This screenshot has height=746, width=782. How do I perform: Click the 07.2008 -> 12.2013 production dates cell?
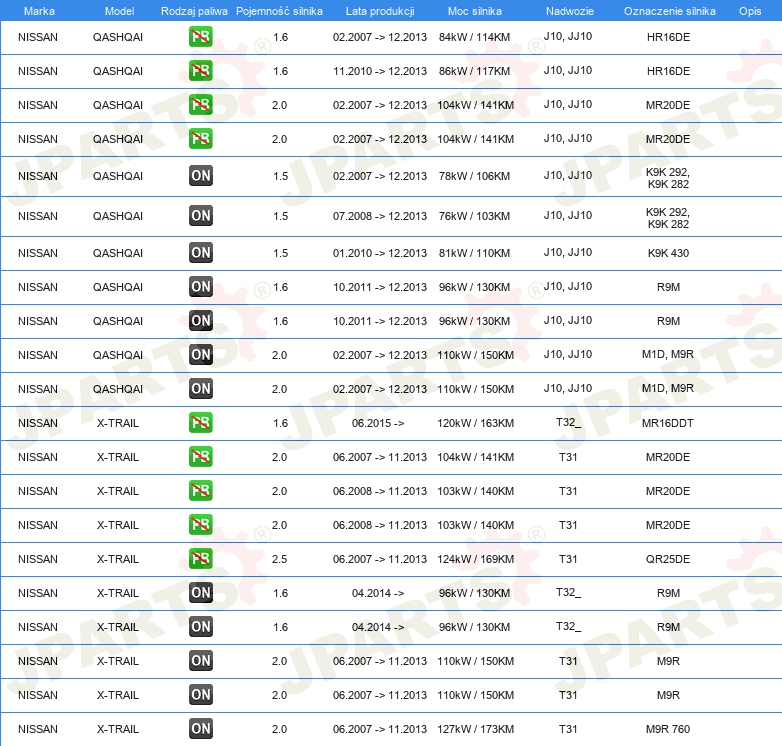380,216
